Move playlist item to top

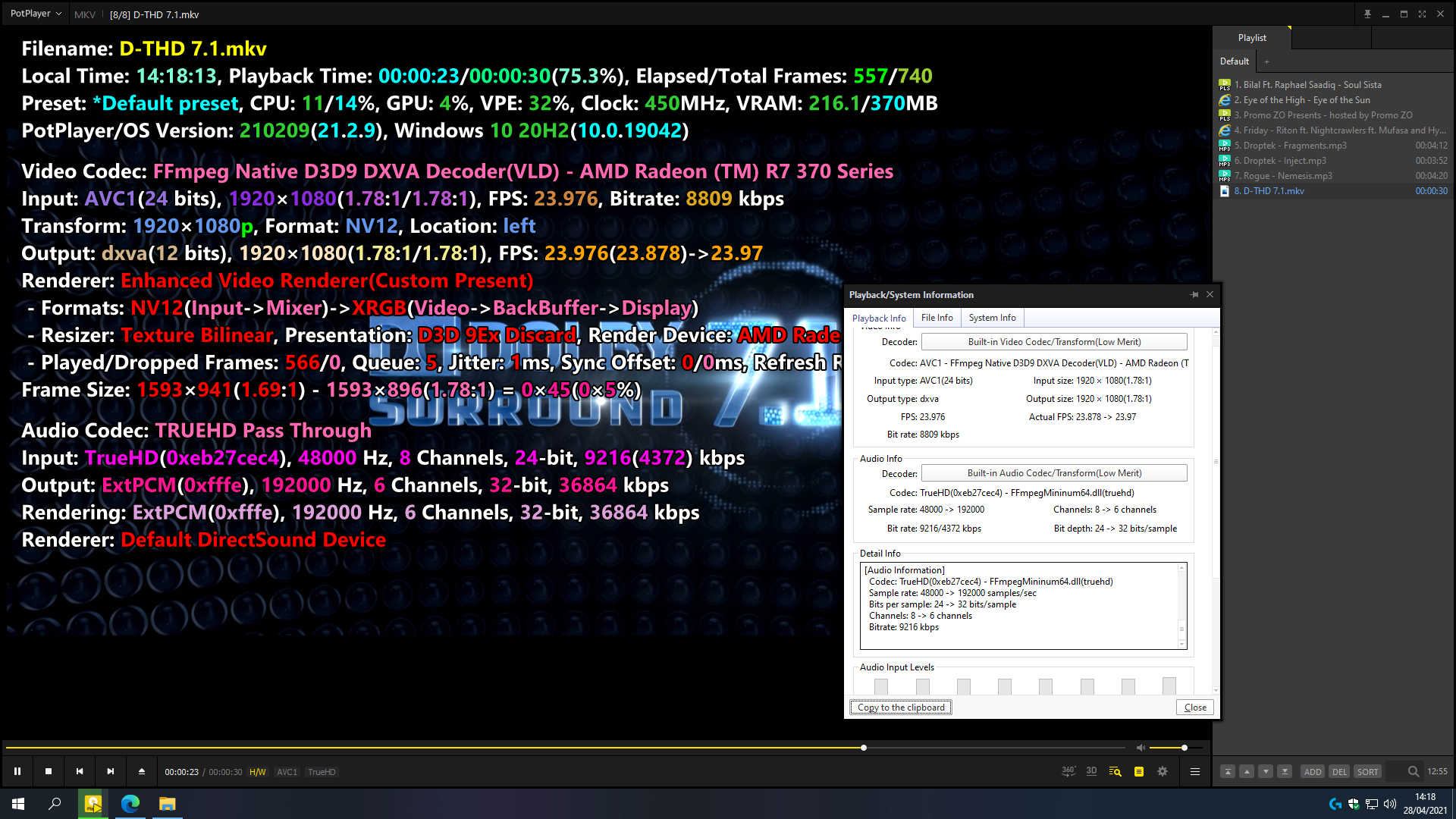(1228, 771)
